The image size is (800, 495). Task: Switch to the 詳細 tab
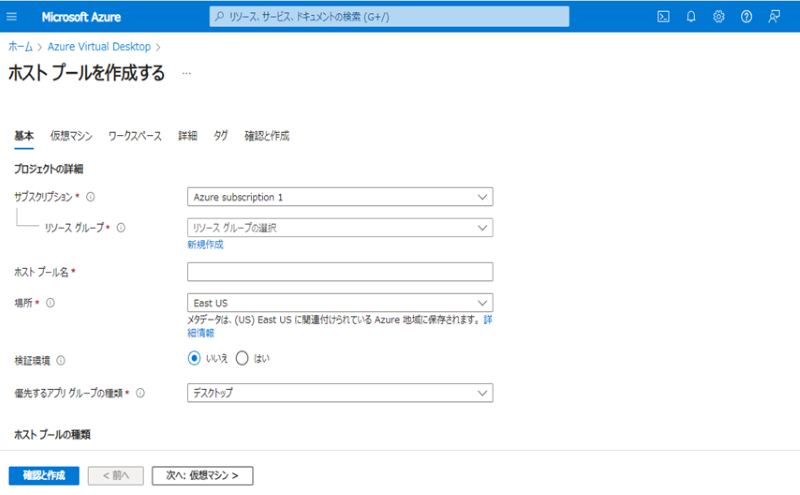[x=187, y=136]
